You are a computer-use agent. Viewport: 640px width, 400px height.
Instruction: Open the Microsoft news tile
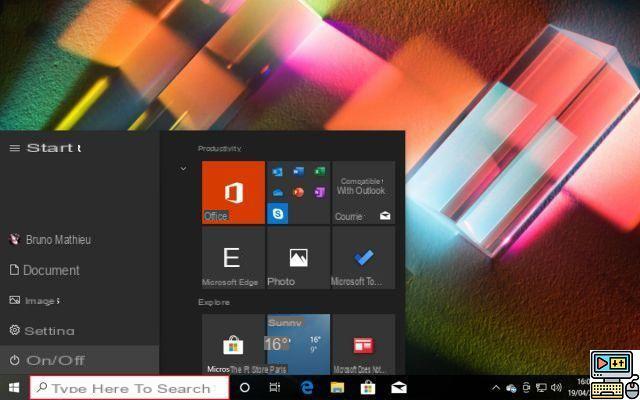tap(364, 344)
